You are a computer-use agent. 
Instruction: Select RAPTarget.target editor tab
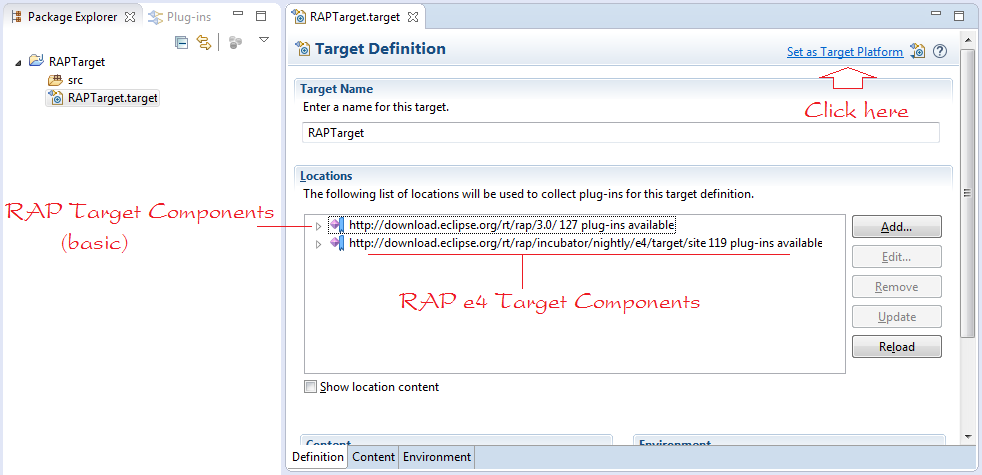354,17
